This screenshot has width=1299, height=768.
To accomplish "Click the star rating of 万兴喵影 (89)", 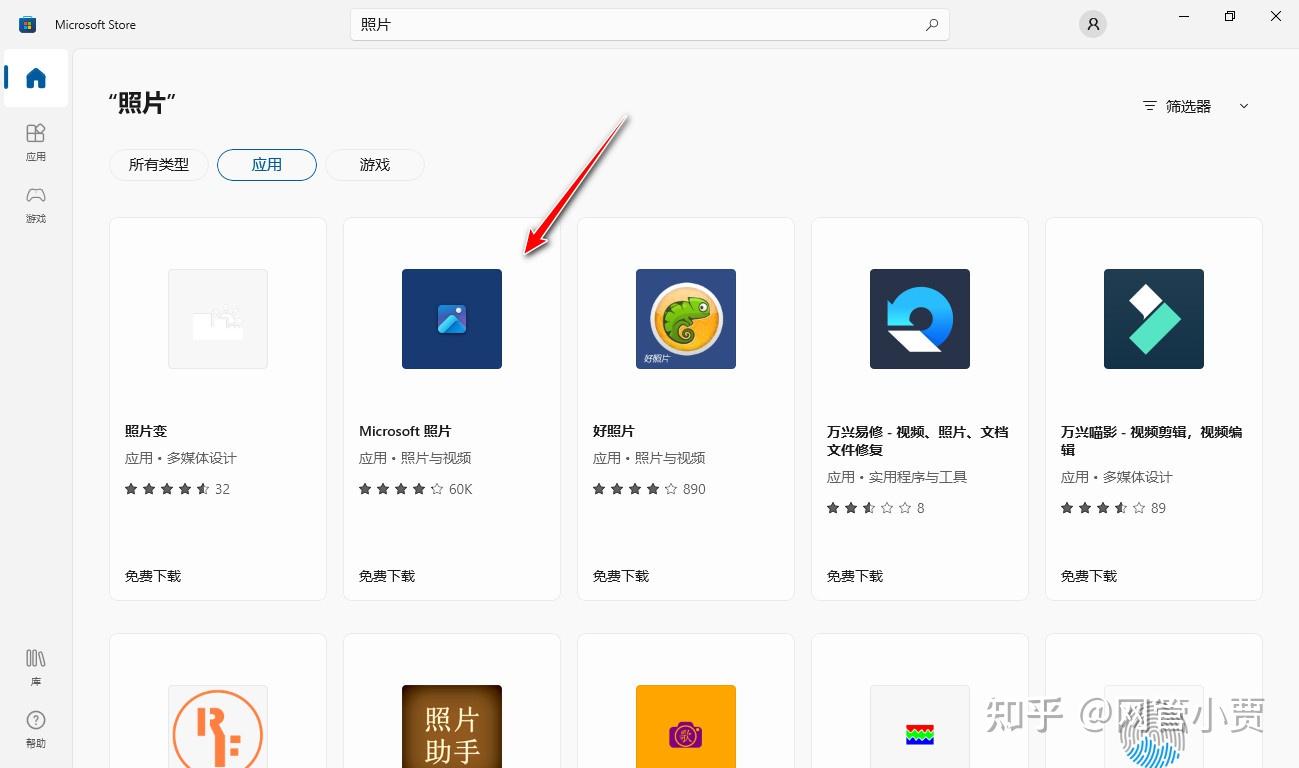I will [x=1113, y=508].
